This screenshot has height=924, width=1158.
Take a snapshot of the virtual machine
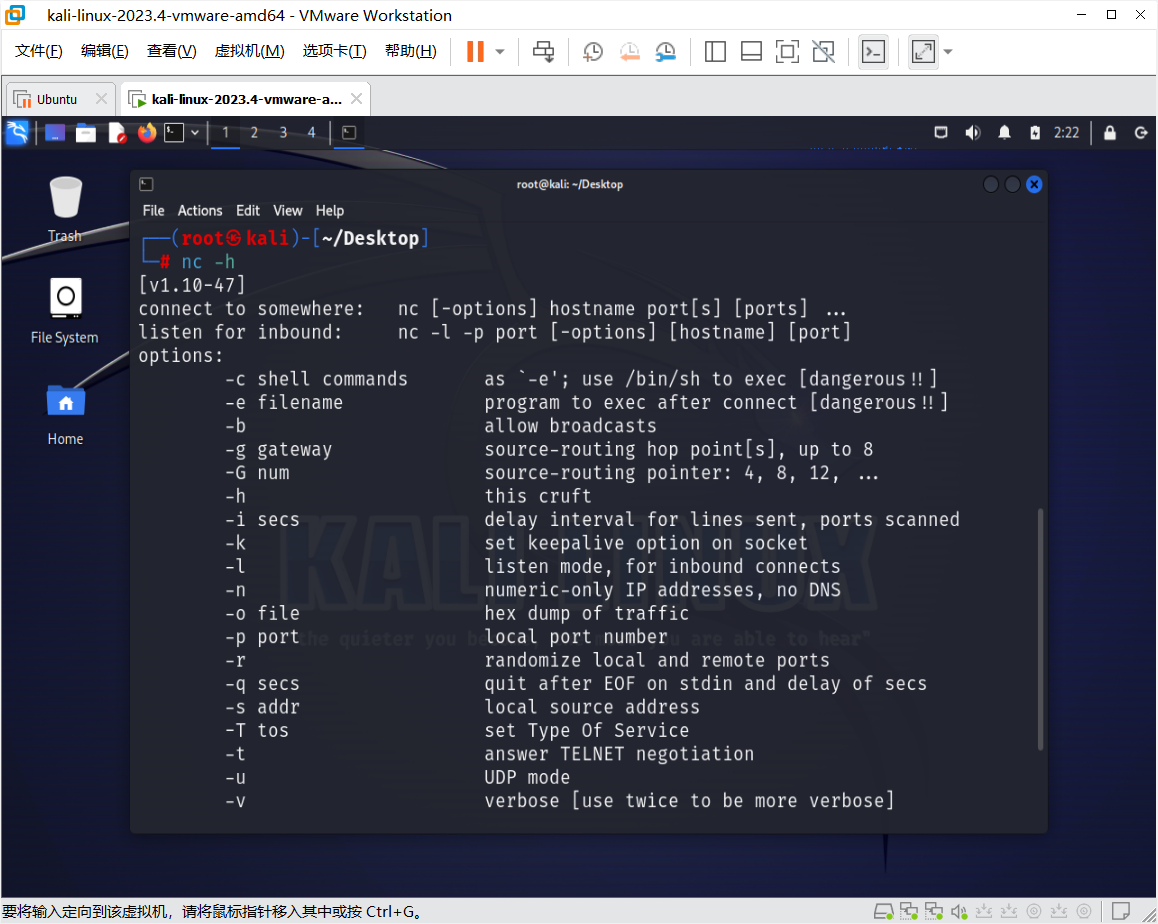tap(593, 52)
